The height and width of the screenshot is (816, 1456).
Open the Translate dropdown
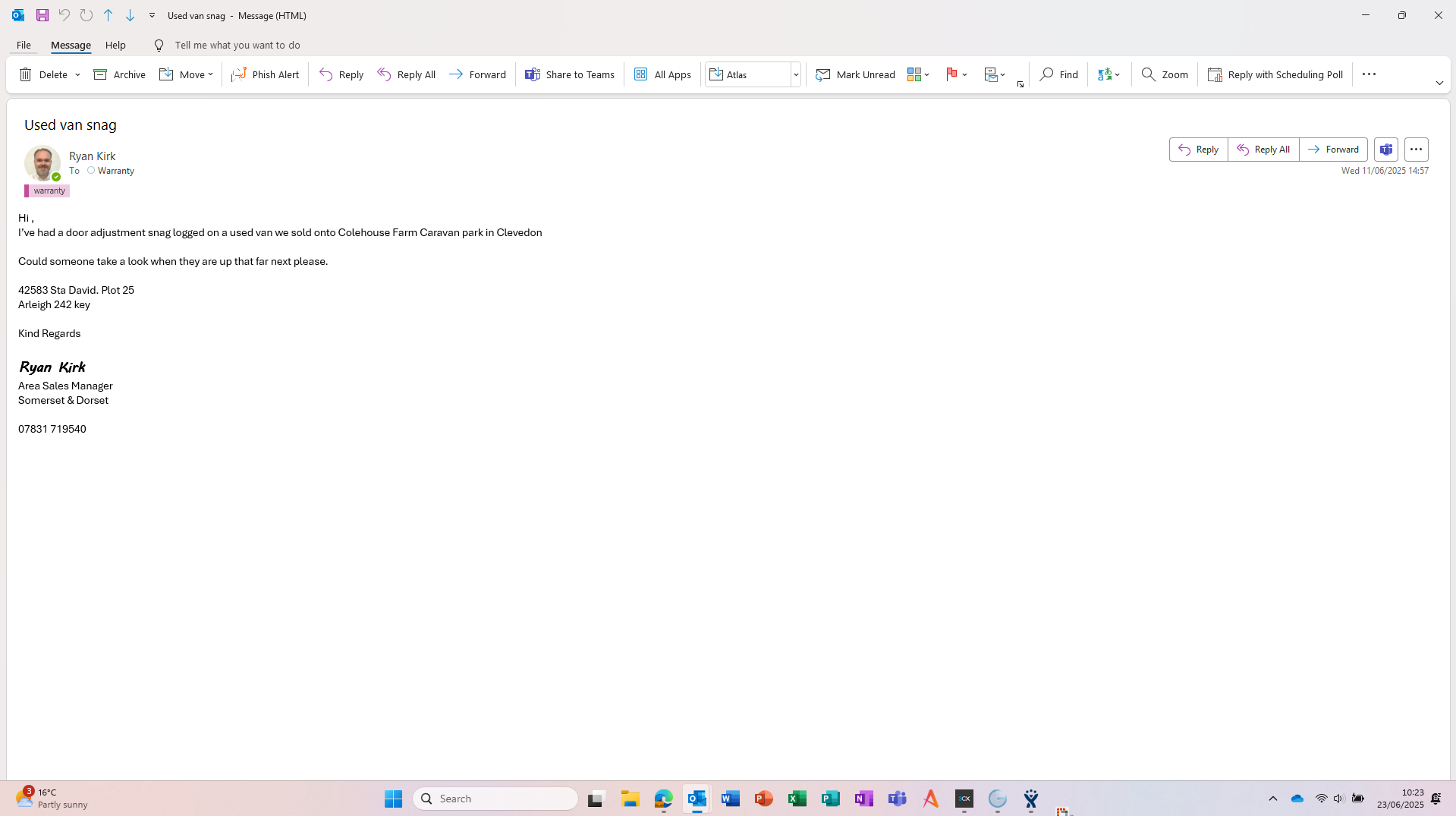[x=1109, y=74]
